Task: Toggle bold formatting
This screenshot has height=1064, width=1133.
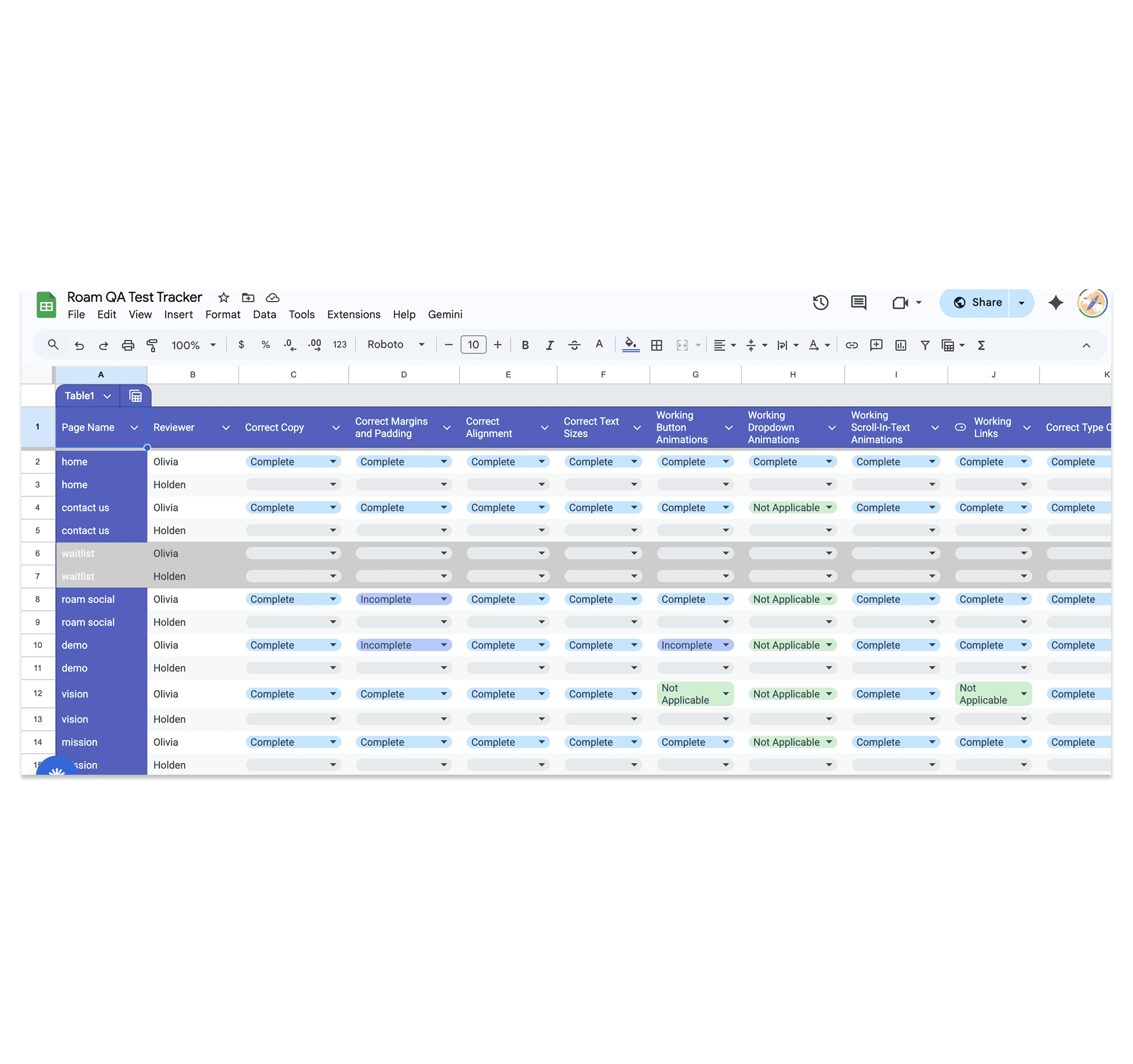Action: pyautogui.click(x=525, y=345)
